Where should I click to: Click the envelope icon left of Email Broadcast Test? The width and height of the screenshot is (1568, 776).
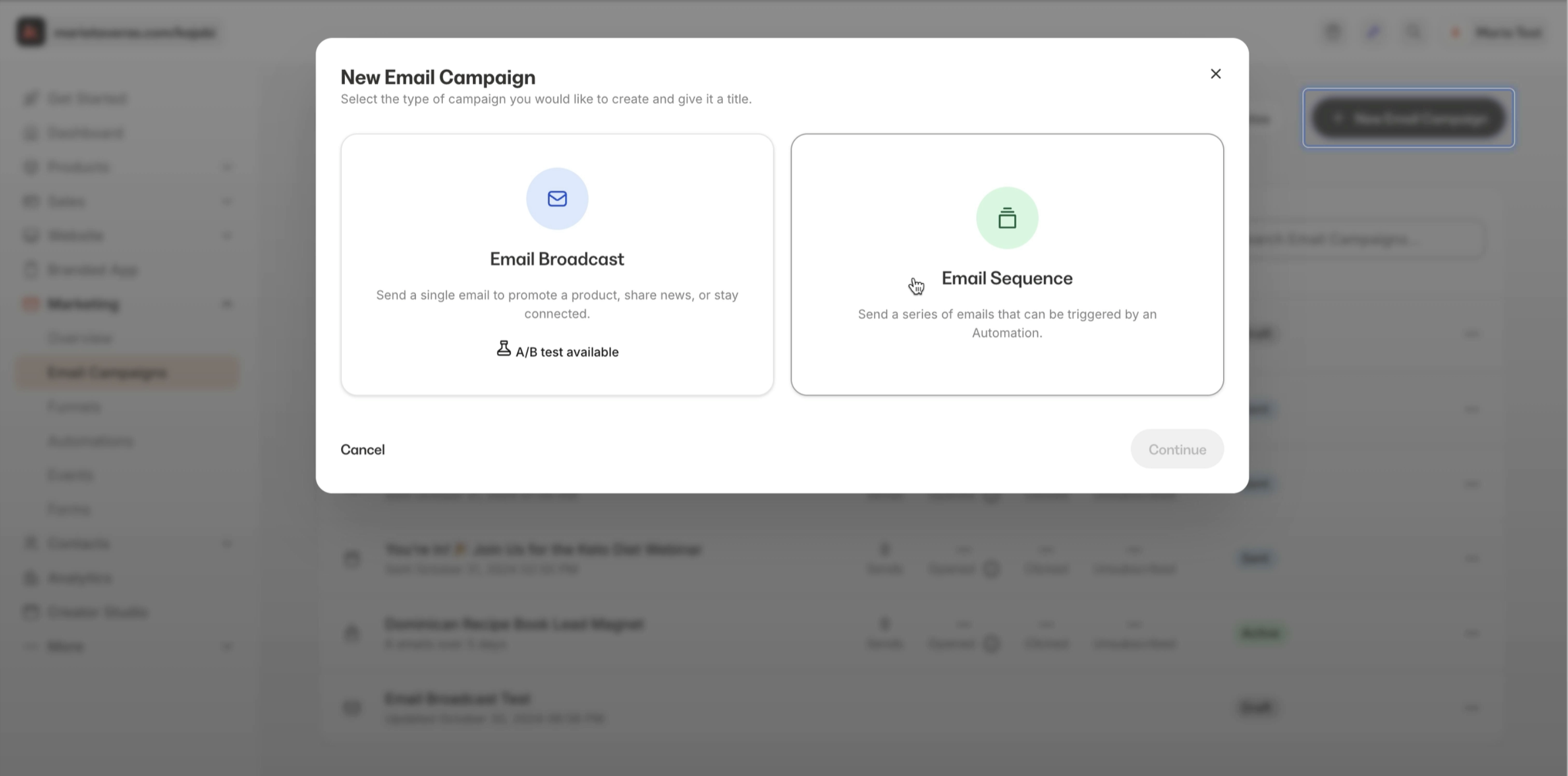(352, 707)
